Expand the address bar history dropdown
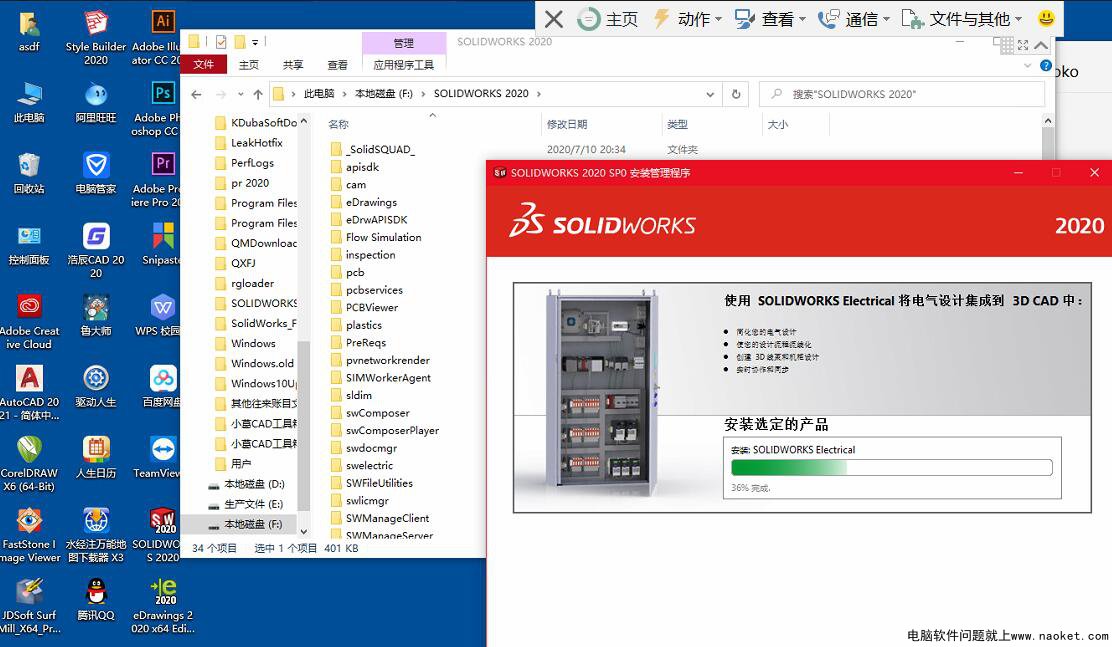This screenshot has height=647, width=1112. [x=710, y=94]
